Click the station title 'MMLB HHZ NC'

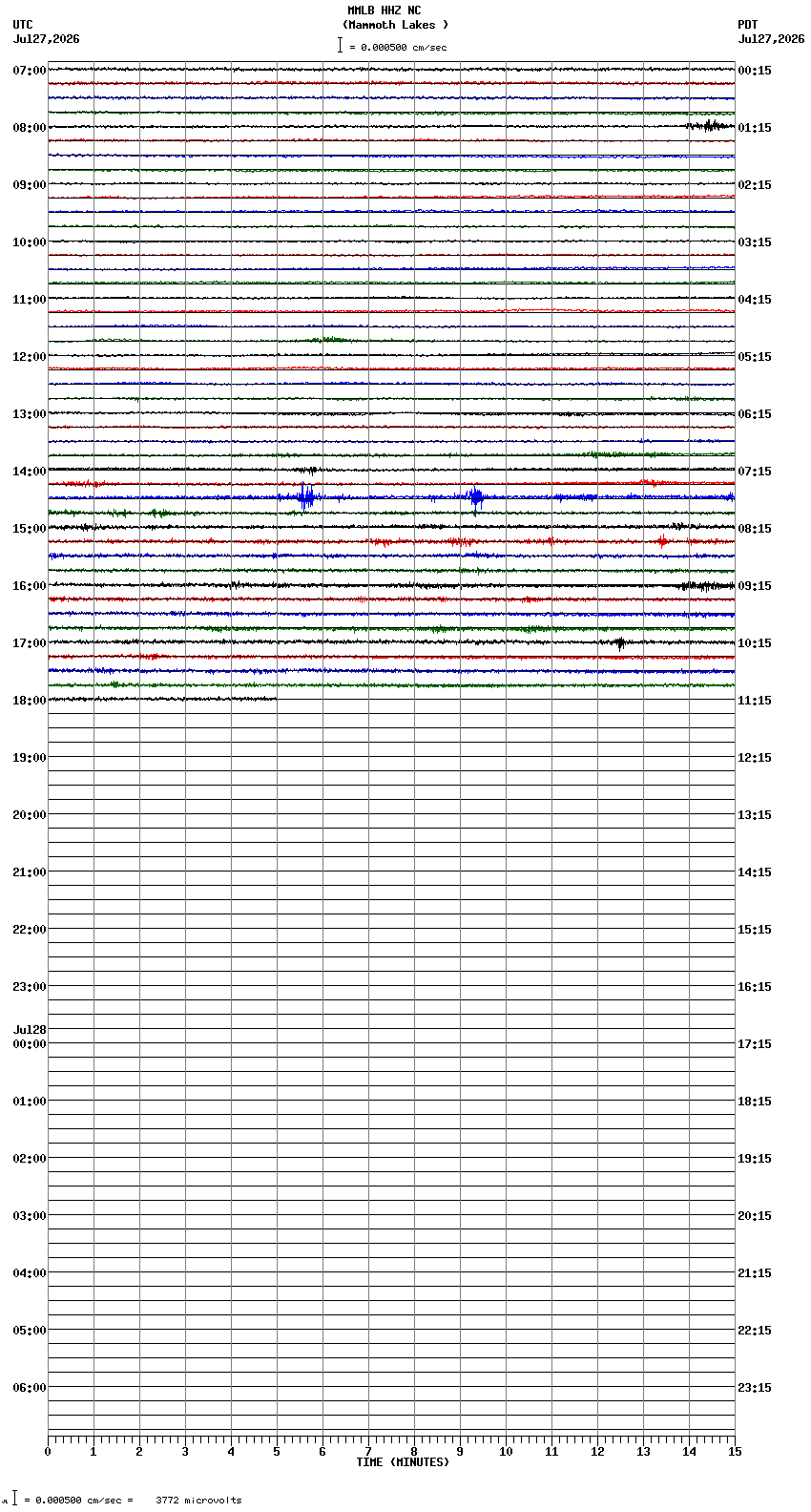[384, 10]
